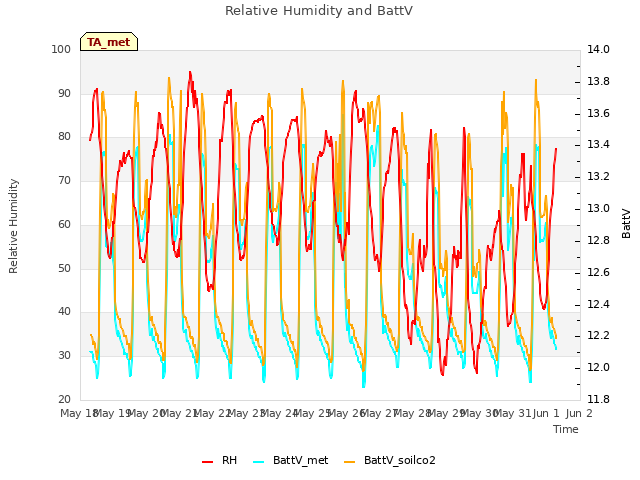
Task: Click the red RH legend swatch
Action: (x=207, y=462)
